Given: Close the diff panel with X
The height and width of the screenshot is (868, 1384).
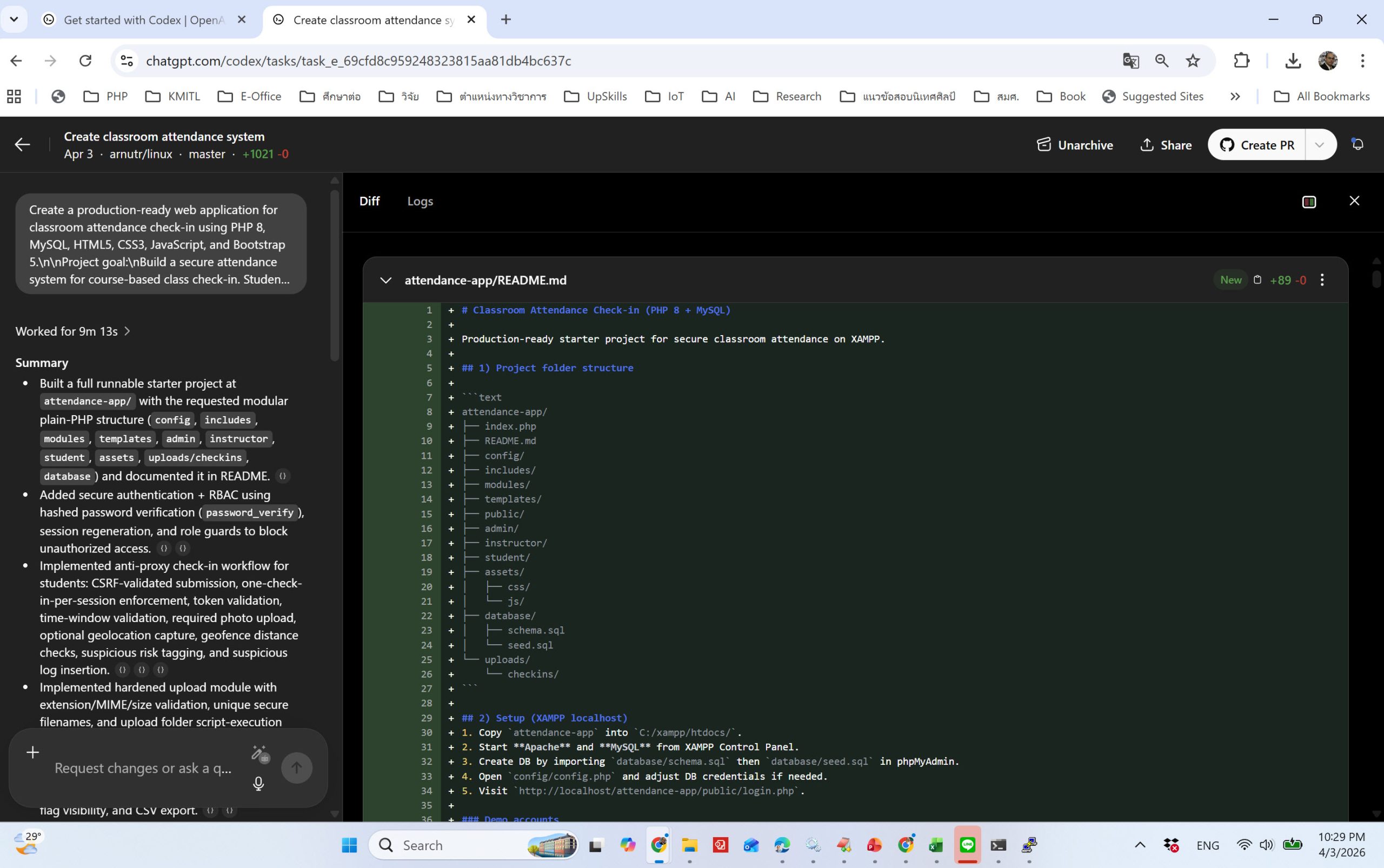Looking at the screenshot, I should tap(1354, 201).
